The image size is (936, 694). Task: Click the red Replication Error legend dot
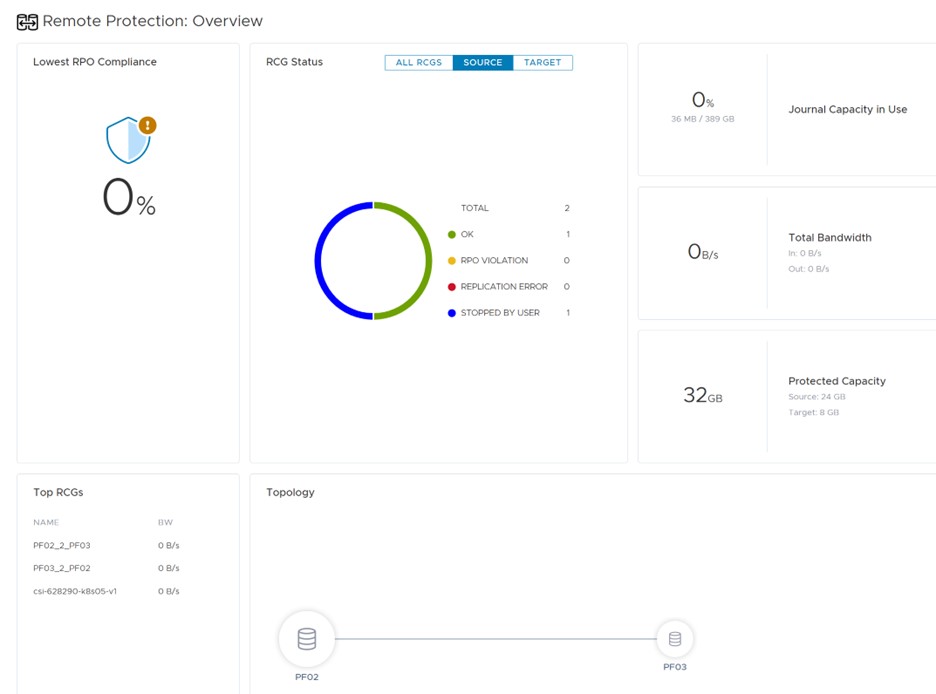[452, 287]
